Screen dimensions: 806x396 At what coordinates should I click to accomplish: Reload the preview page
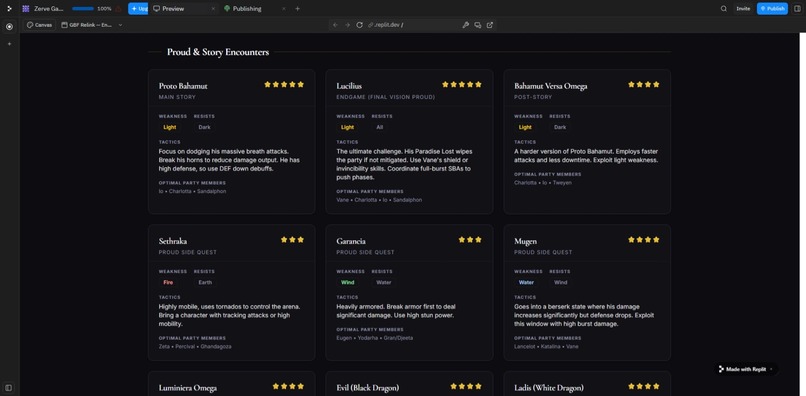[x=359, y=25]
